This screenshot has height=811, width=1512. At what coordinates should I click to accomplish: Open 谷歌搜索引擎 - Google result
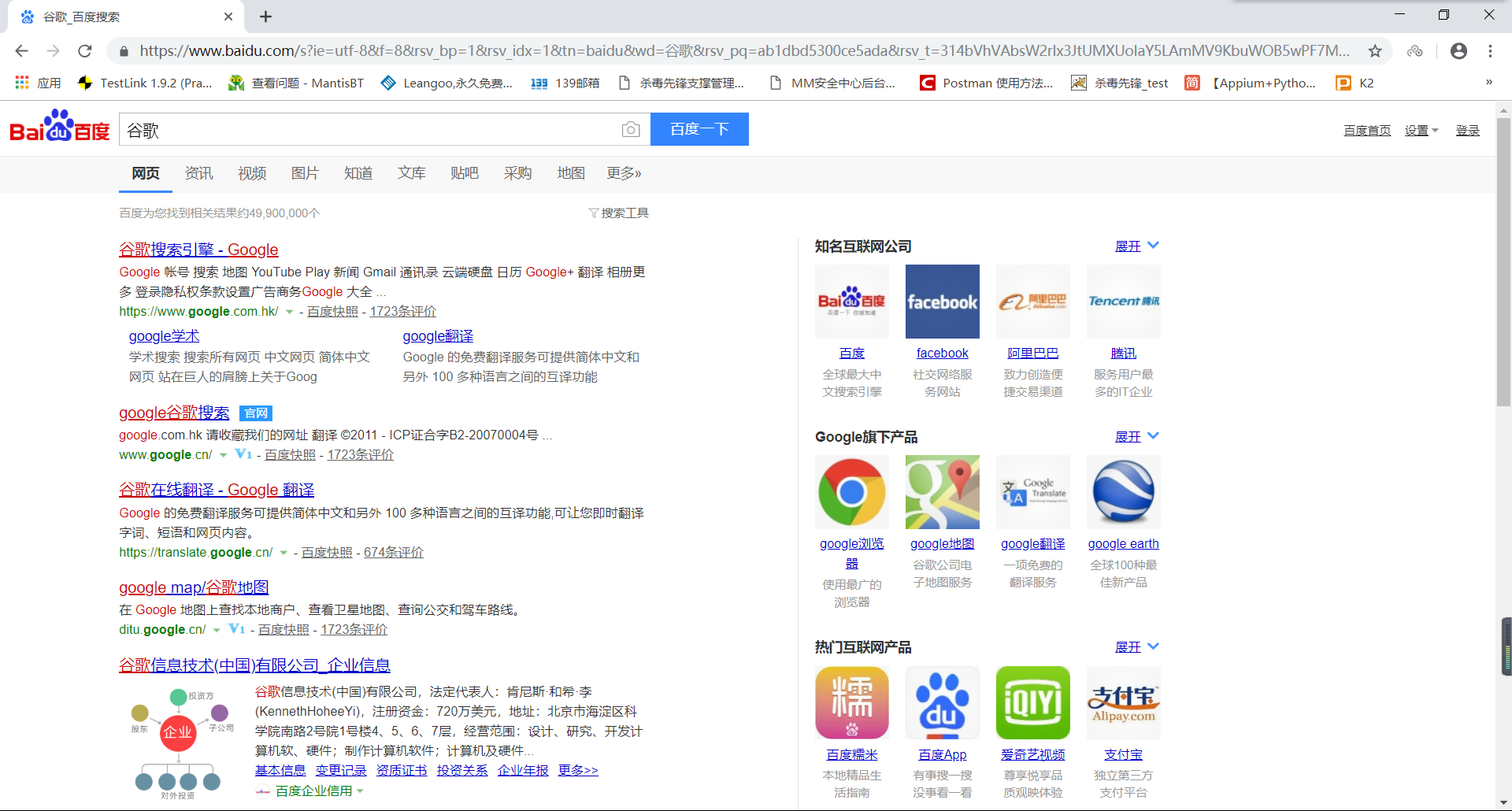pos(198,250)
